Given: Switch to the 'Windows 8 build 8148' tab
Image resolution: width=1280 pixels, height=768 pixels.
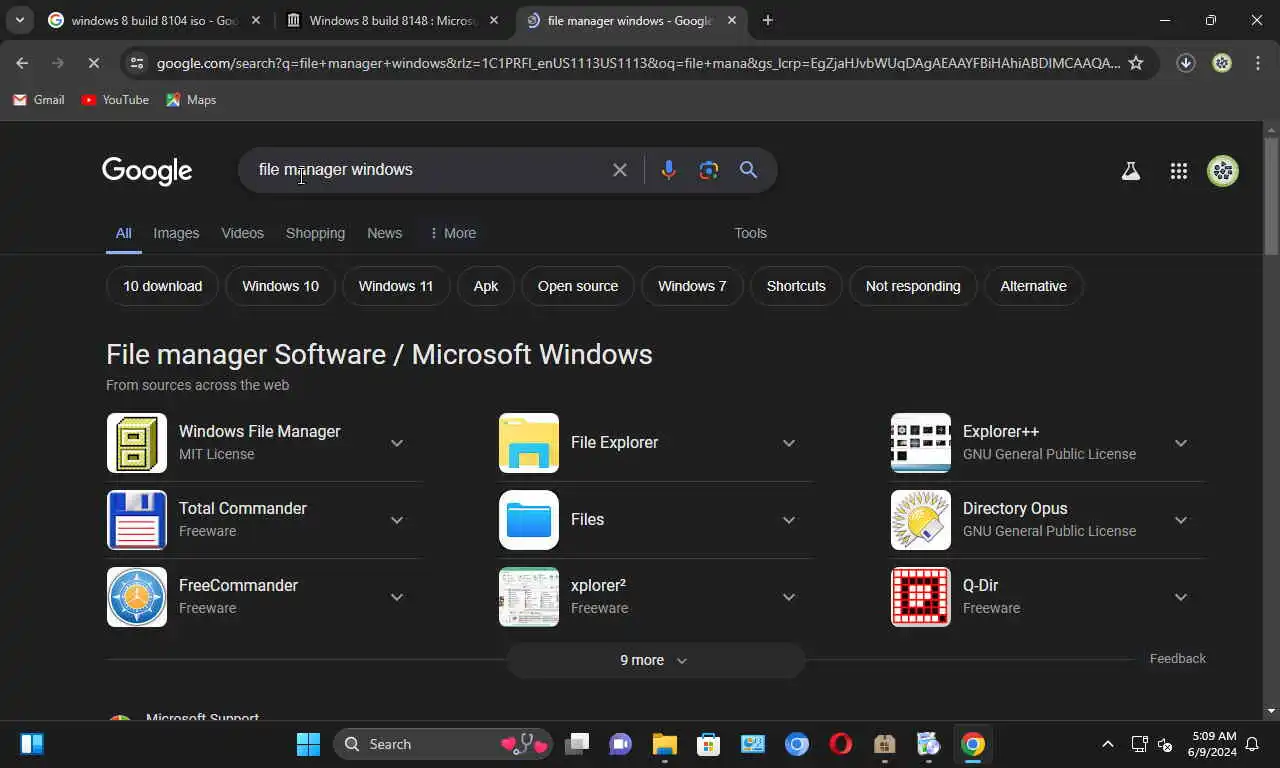Looking at the screenshot, I should (393, 20).
